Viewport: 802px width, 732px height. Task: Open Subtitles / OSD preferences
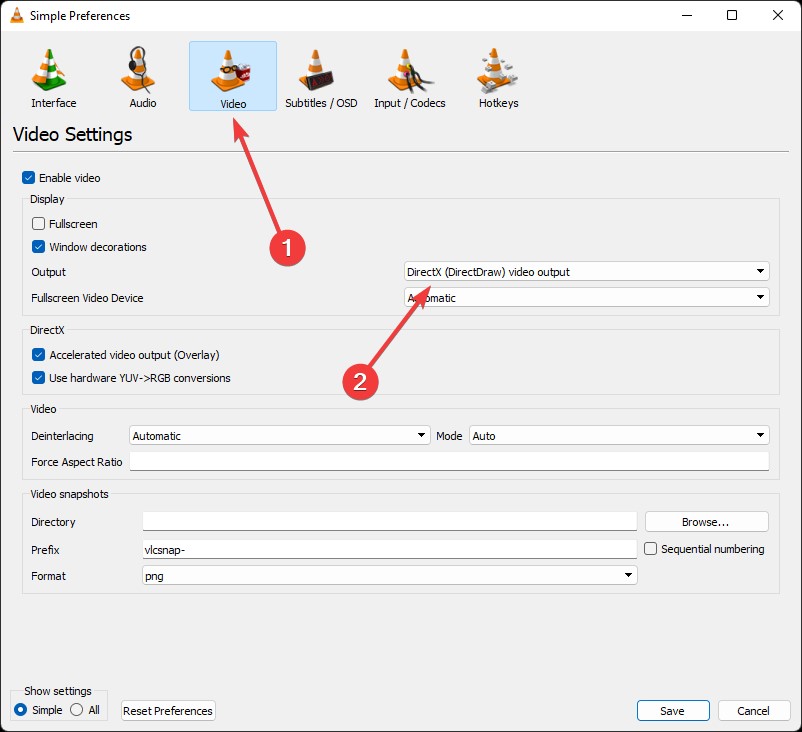coord(321,77)
